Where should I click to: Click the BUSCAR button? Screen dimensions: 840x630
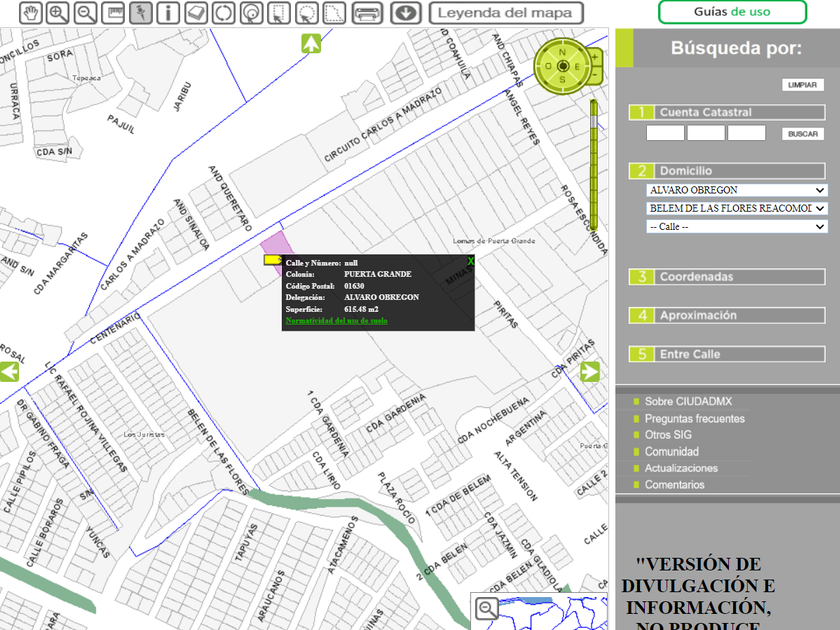coord(802,134)
